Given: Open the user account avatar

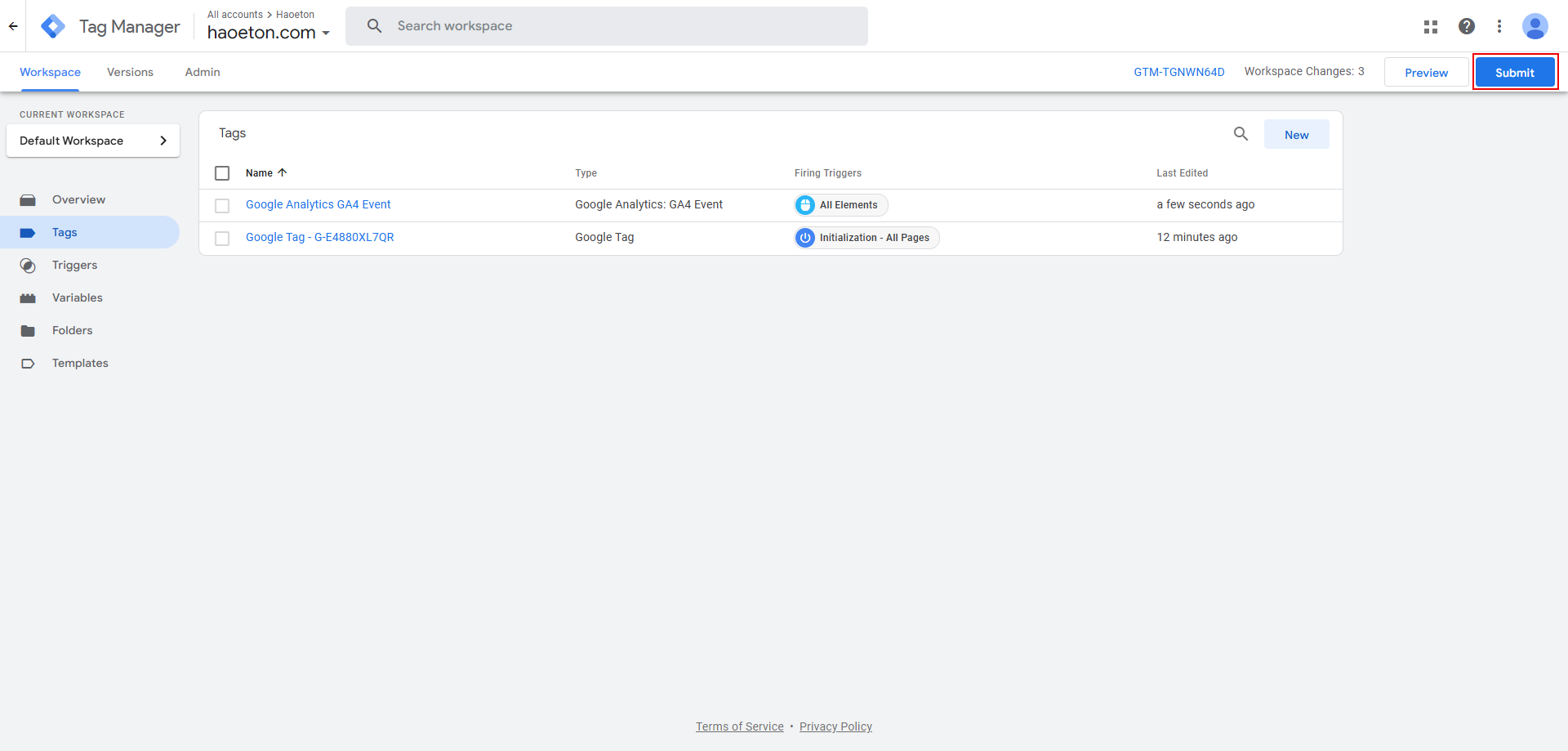Looking at the screenshot, I should point(1535,26).
